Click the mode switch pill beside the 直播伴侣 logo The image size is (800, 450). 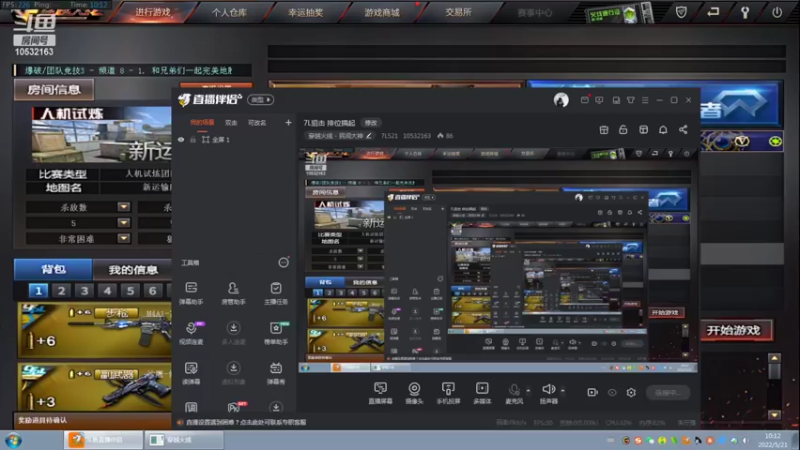pos(261,99)
